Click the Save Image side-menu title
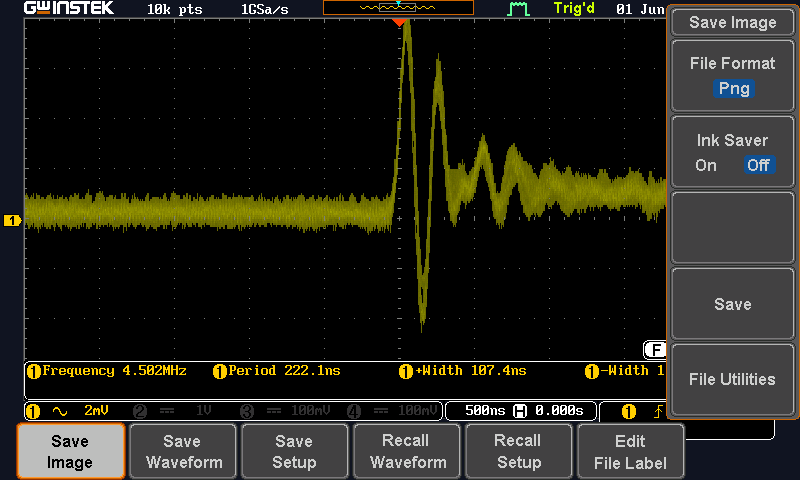This screenshot has width=800, height=480. (733, 22)
